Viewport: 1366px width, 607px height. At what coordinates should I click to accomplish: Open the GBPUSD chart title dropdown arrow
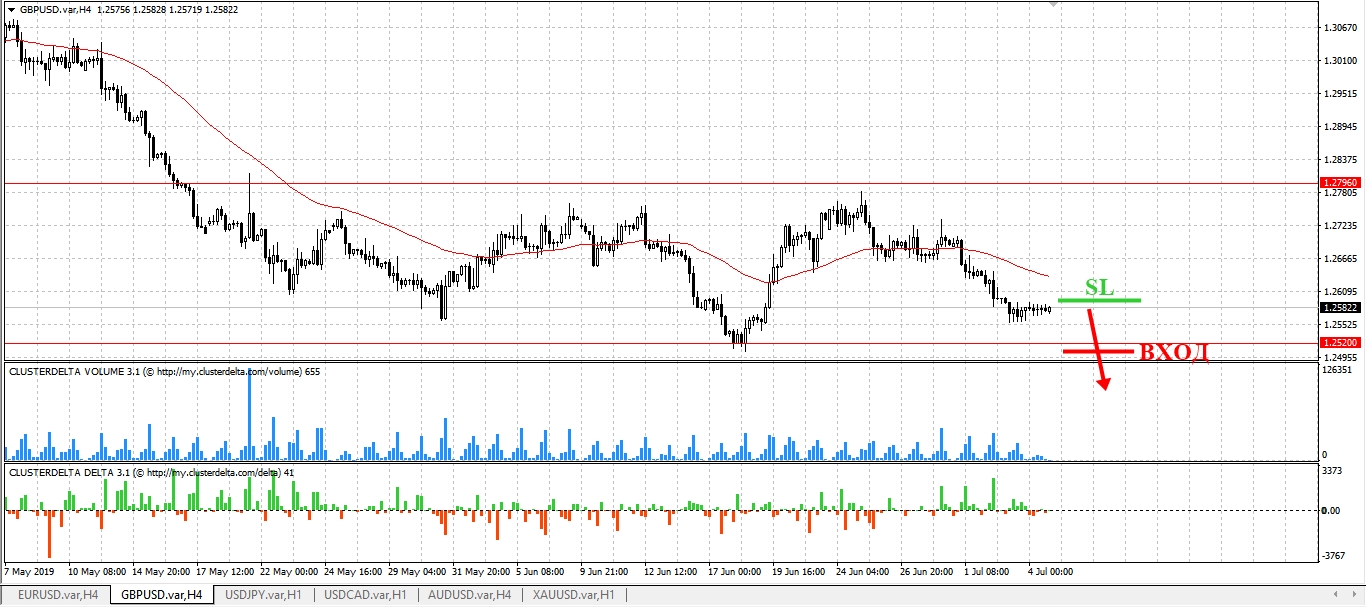(10, 8)
